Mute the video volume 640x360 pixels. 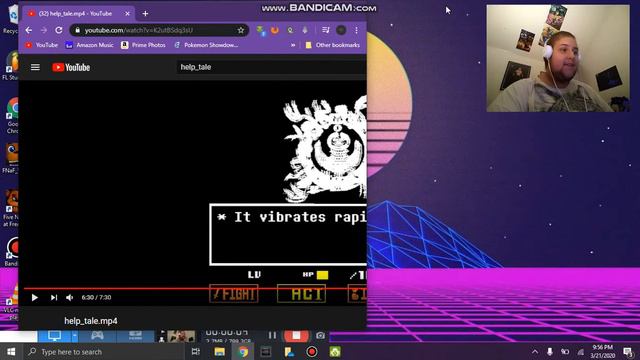(70, 298)
